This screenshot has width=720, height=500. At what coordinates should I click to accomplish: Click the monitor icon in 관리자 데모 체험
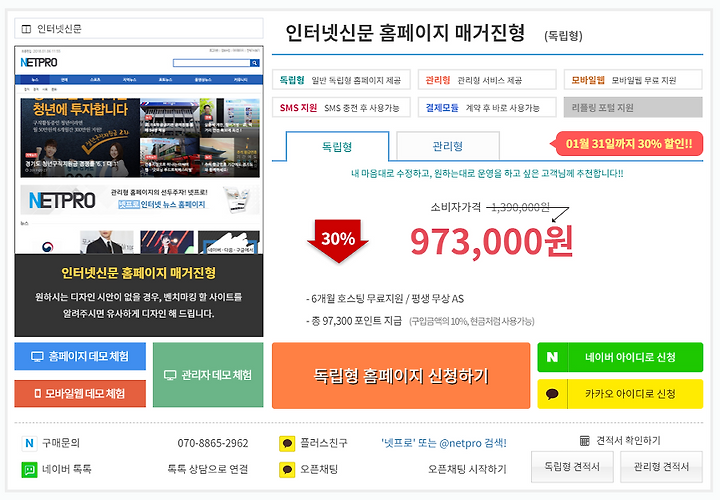[x=170, y=375]
